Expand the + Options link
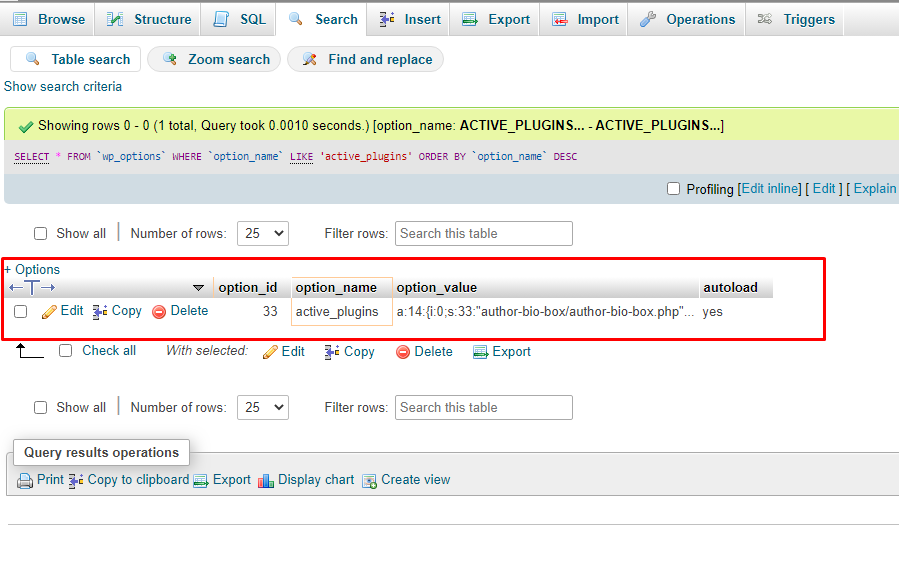This screenshot has height=567, width=899. click(32, 270)
